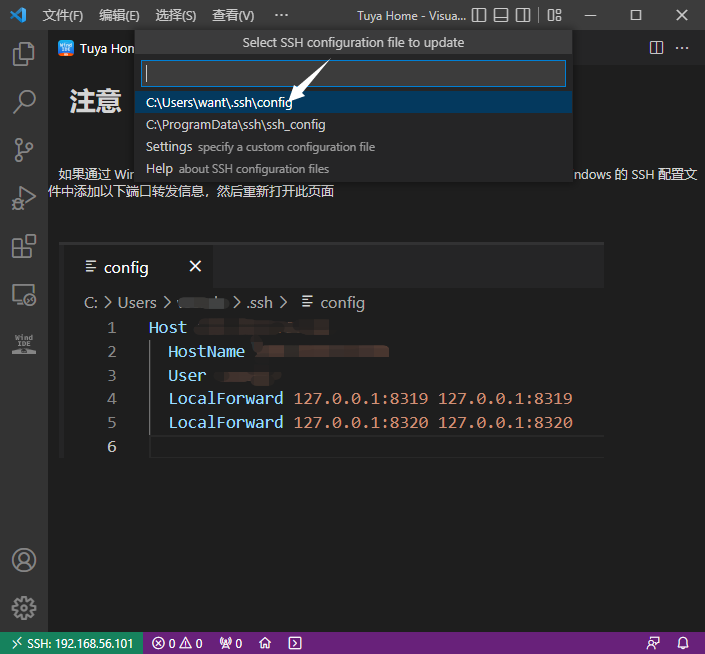
Task: Click the SSH: 192.168.56.101 remote indicator
Action: pos(71,643)
